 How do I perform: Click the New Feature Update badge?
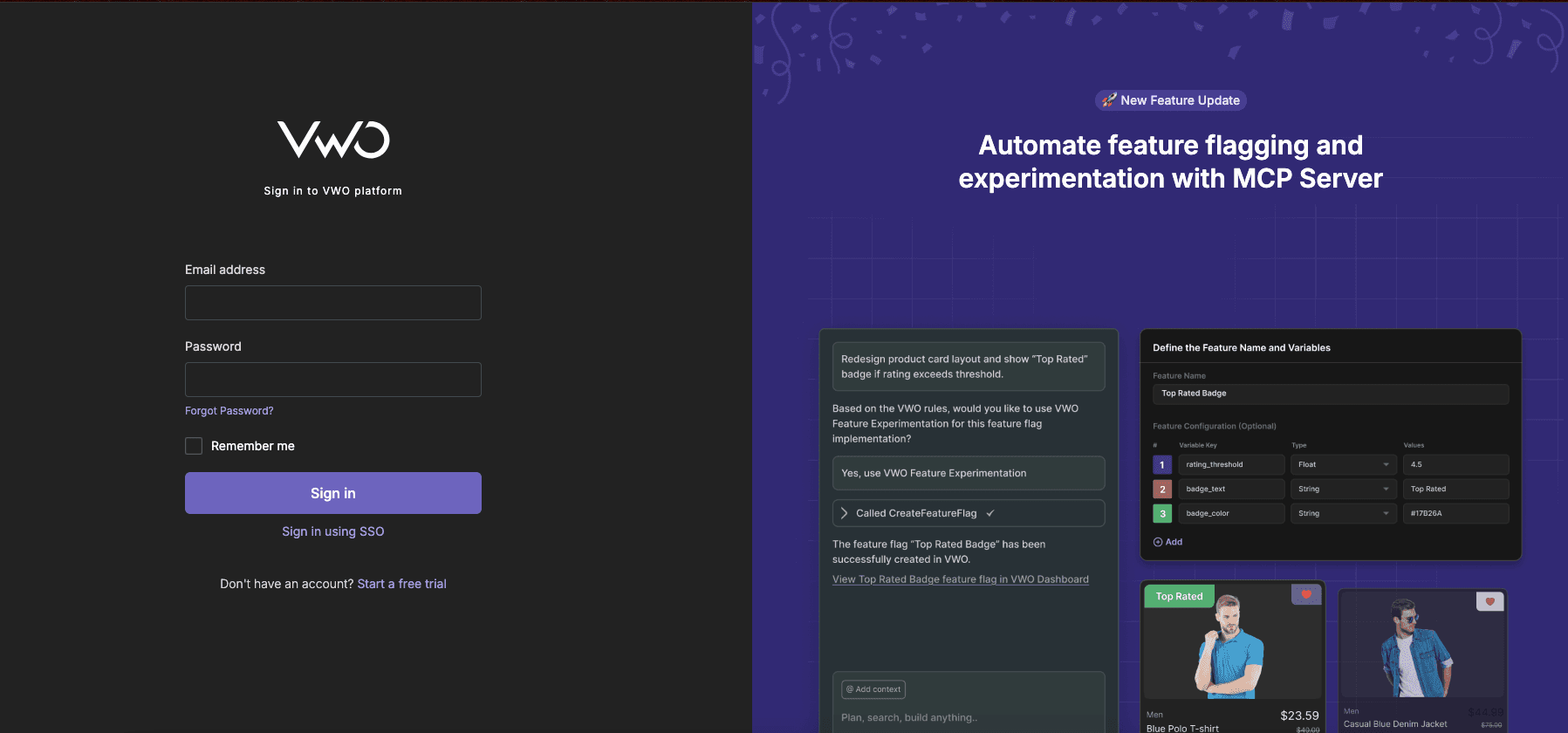tap(1171, 100)
